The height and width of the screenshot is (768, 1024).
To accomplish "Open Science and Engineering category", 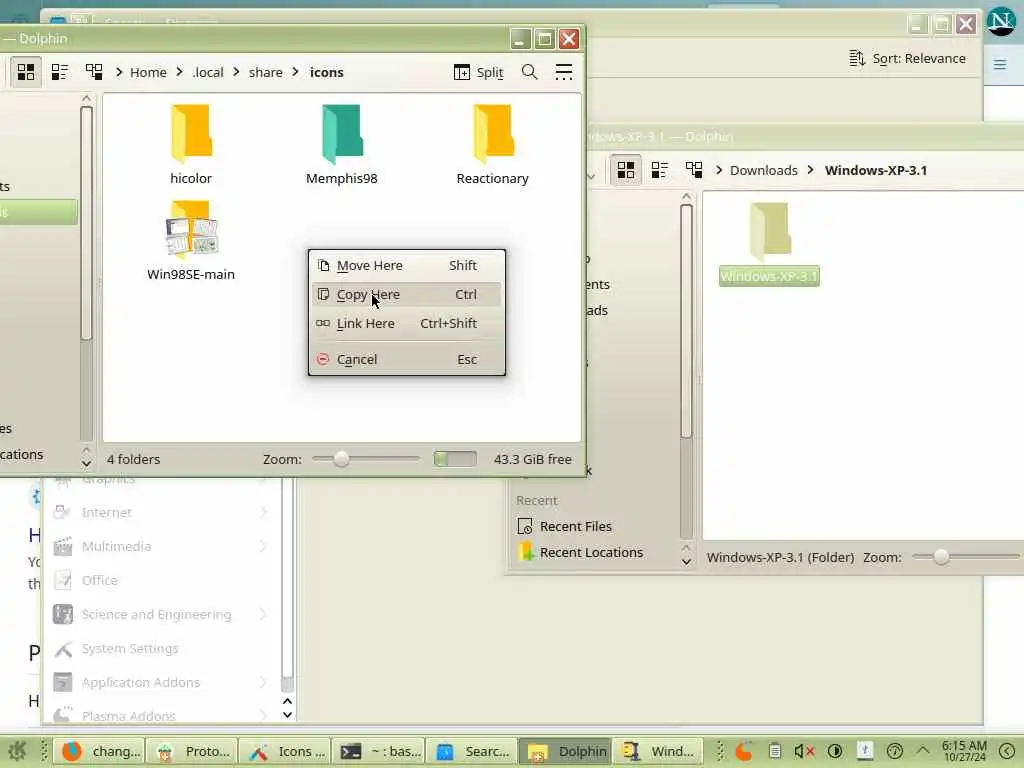I will pos(161,615).
